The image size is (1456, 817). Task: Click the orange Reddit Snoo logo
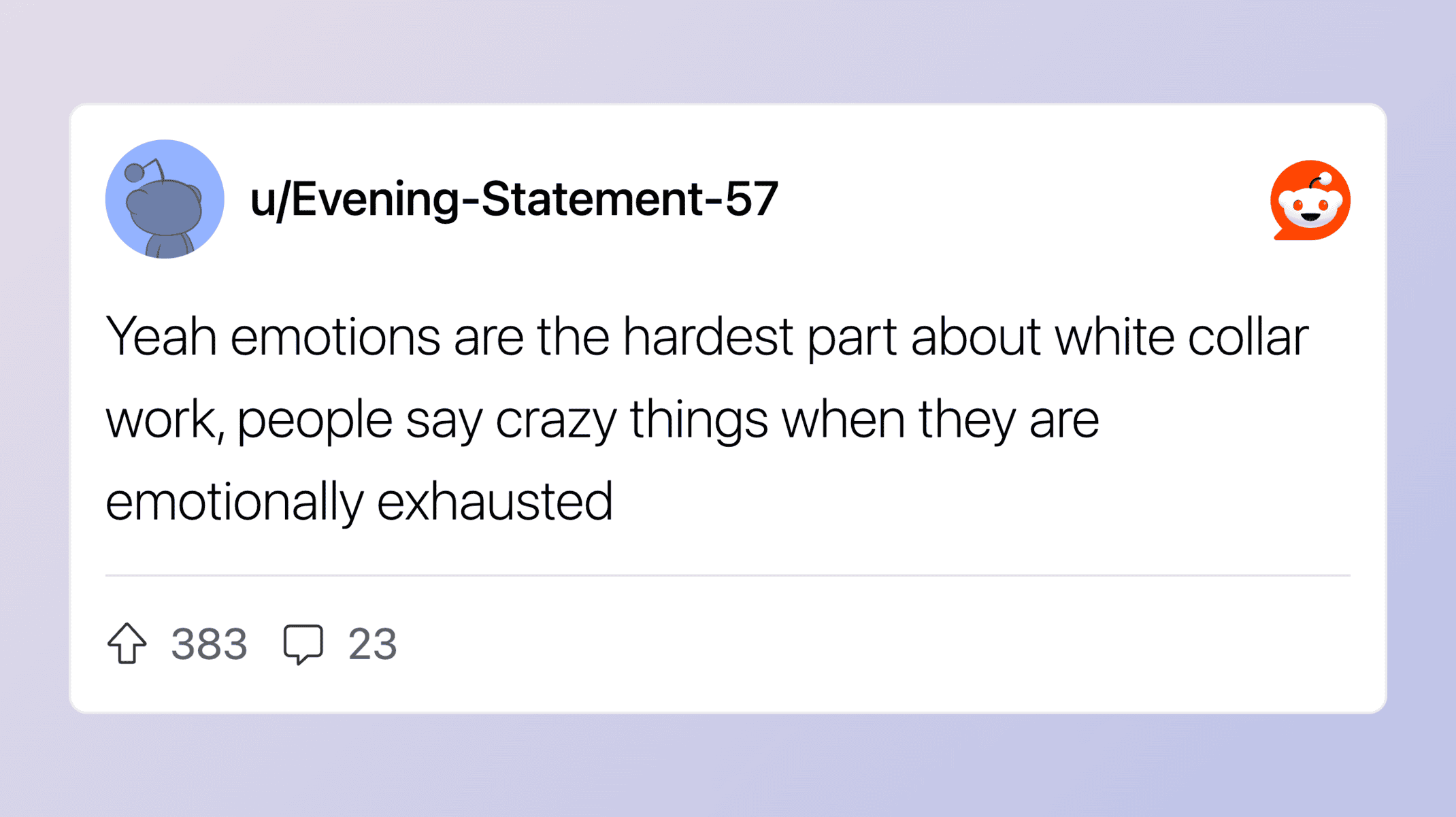point(1310,201)
